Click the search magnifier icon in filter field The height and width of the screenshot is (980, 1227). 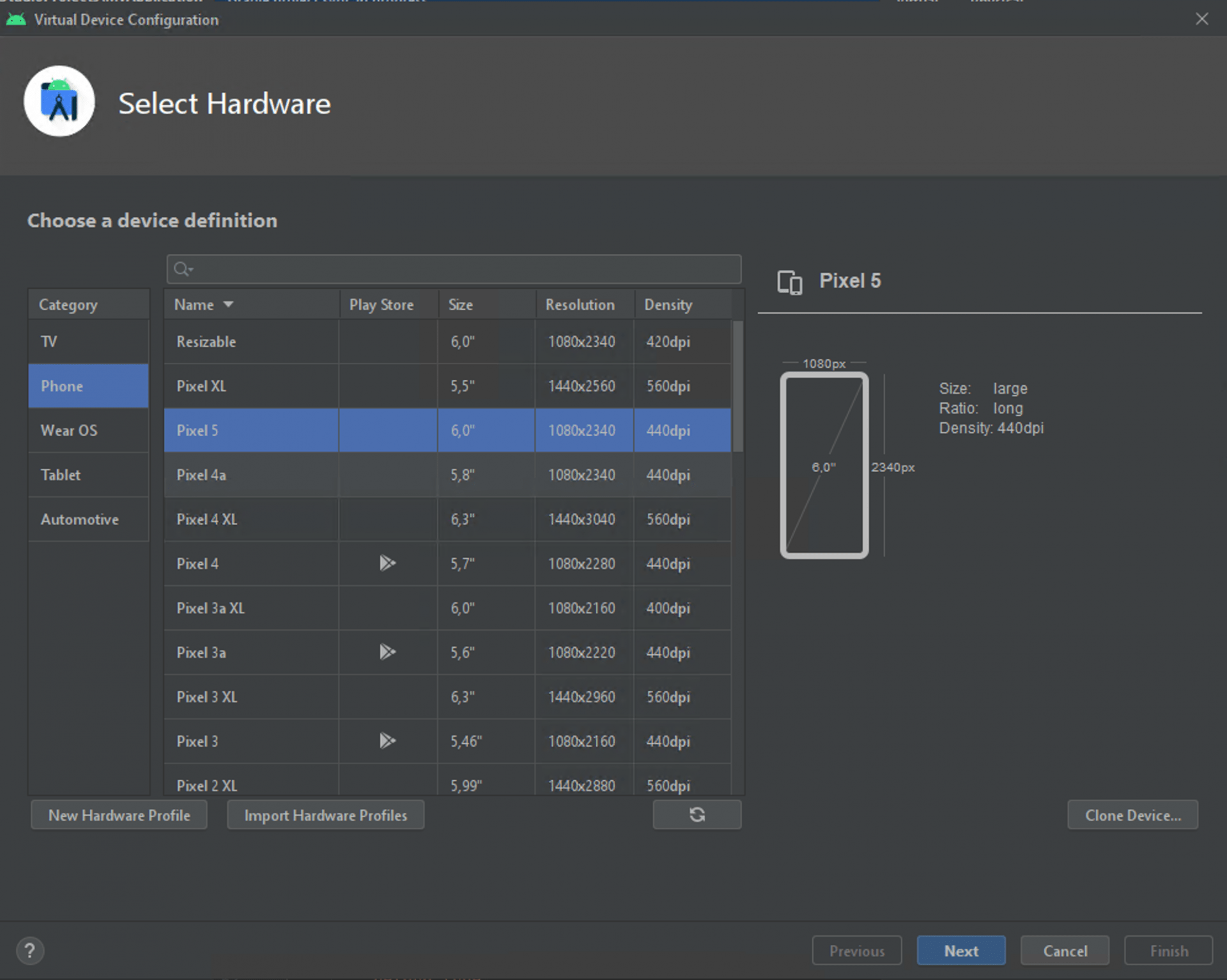click(182, 269)
